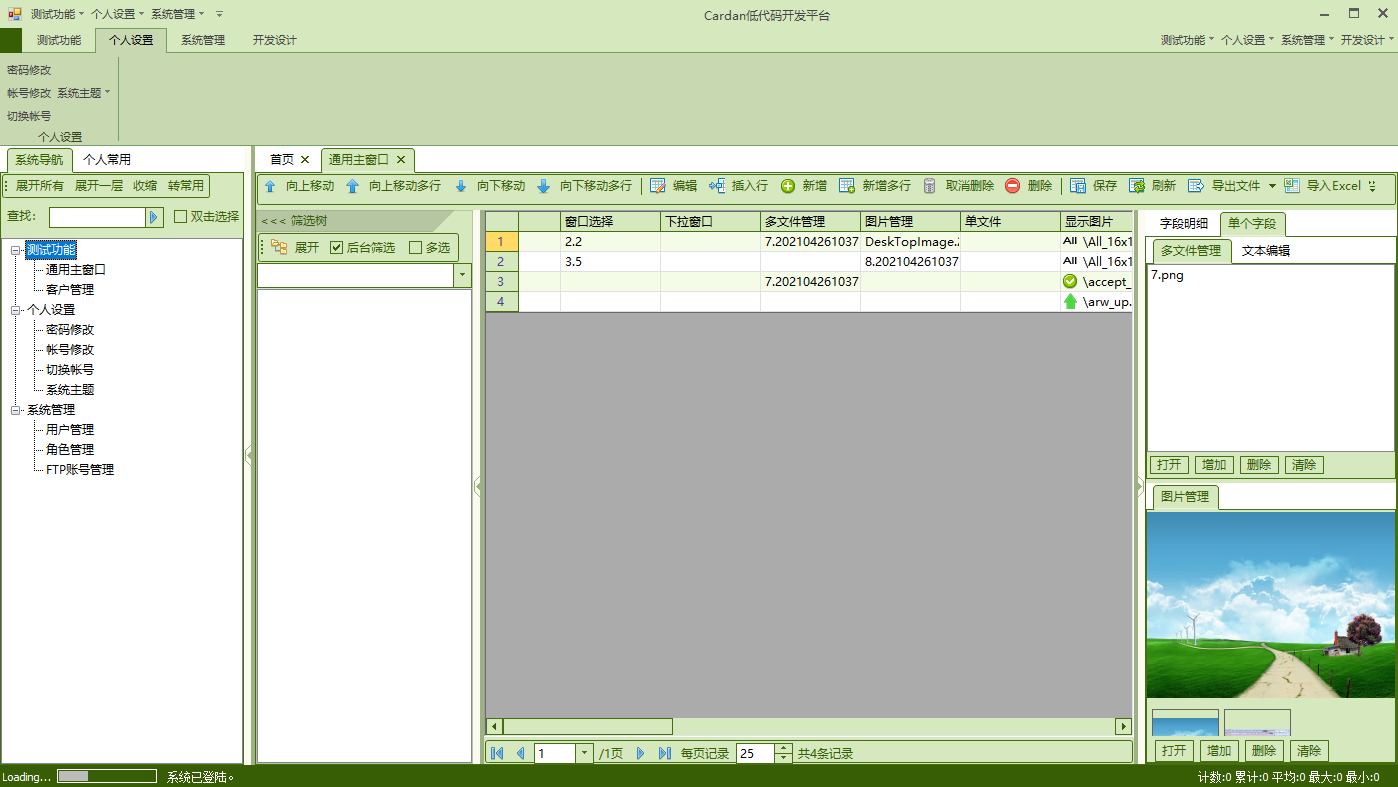This screenshot has width=1398, height=787.
Task: Open the 开发设计 menu at top right
Action: [x=1366, y=40]
